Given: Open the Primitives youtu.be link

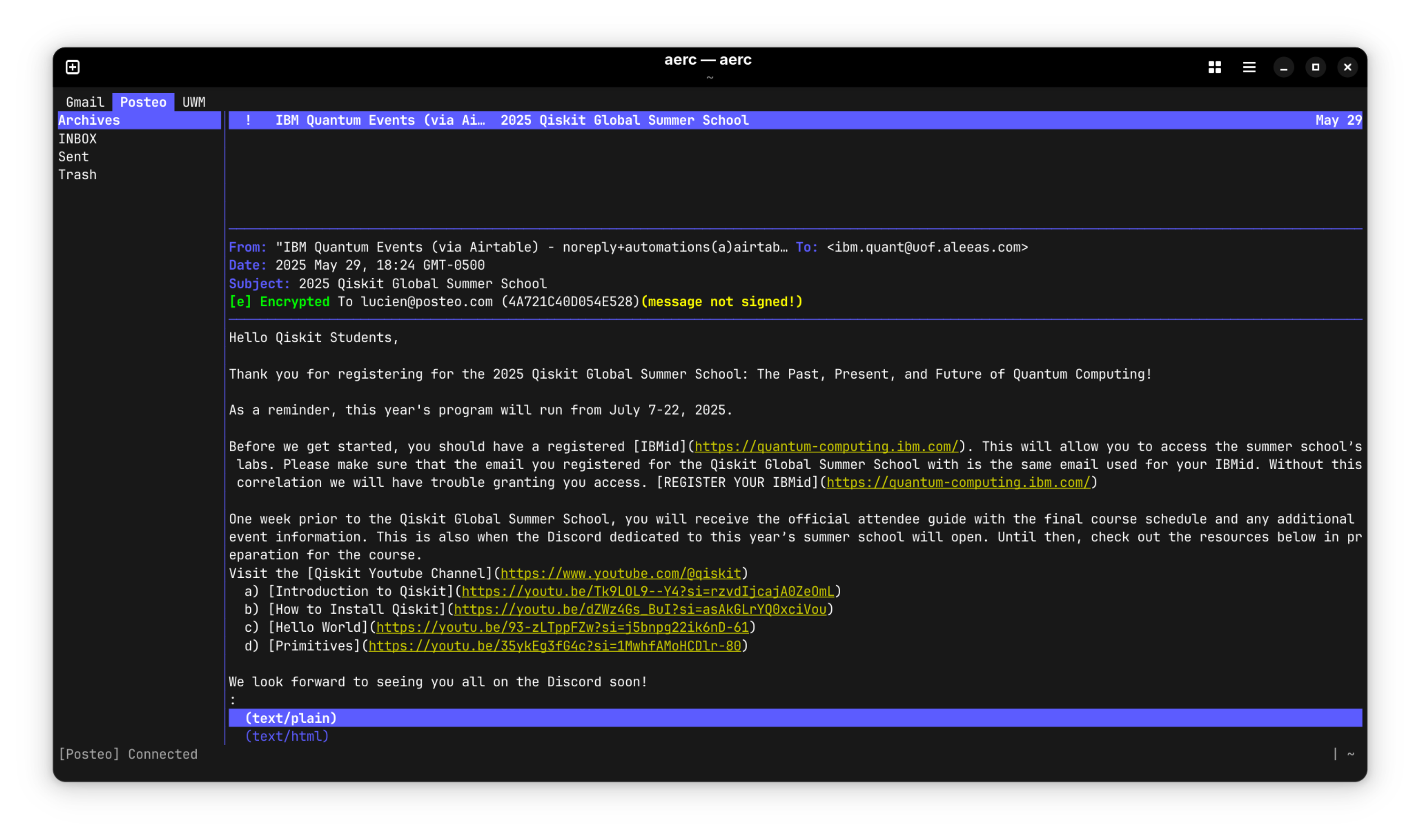Looking at the screenshot, I should click(554, 646).
